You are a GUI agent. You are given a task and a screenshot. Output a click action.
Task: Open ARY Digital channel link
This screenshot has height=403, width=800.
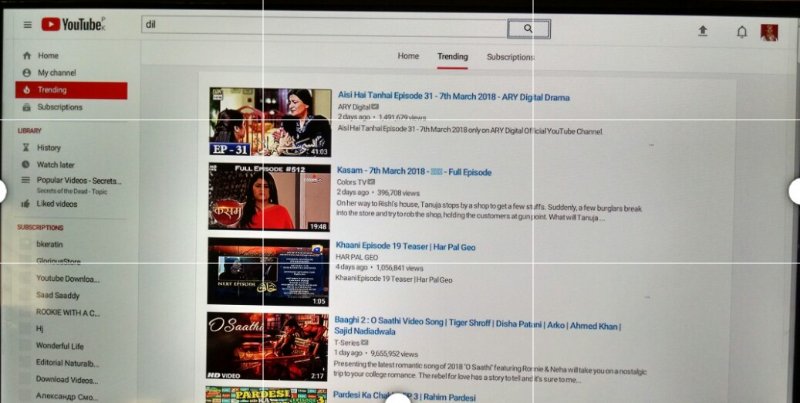point(354,107)
